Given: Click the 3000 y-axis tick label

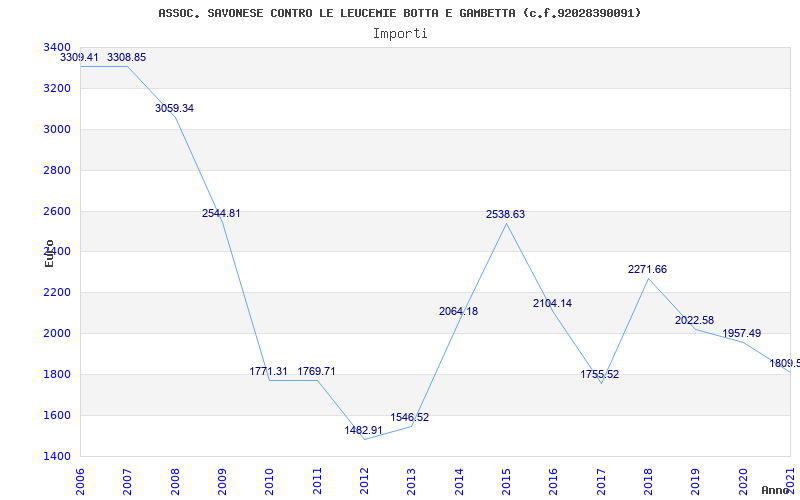Looking at the screenshot, I should point(58,129).
